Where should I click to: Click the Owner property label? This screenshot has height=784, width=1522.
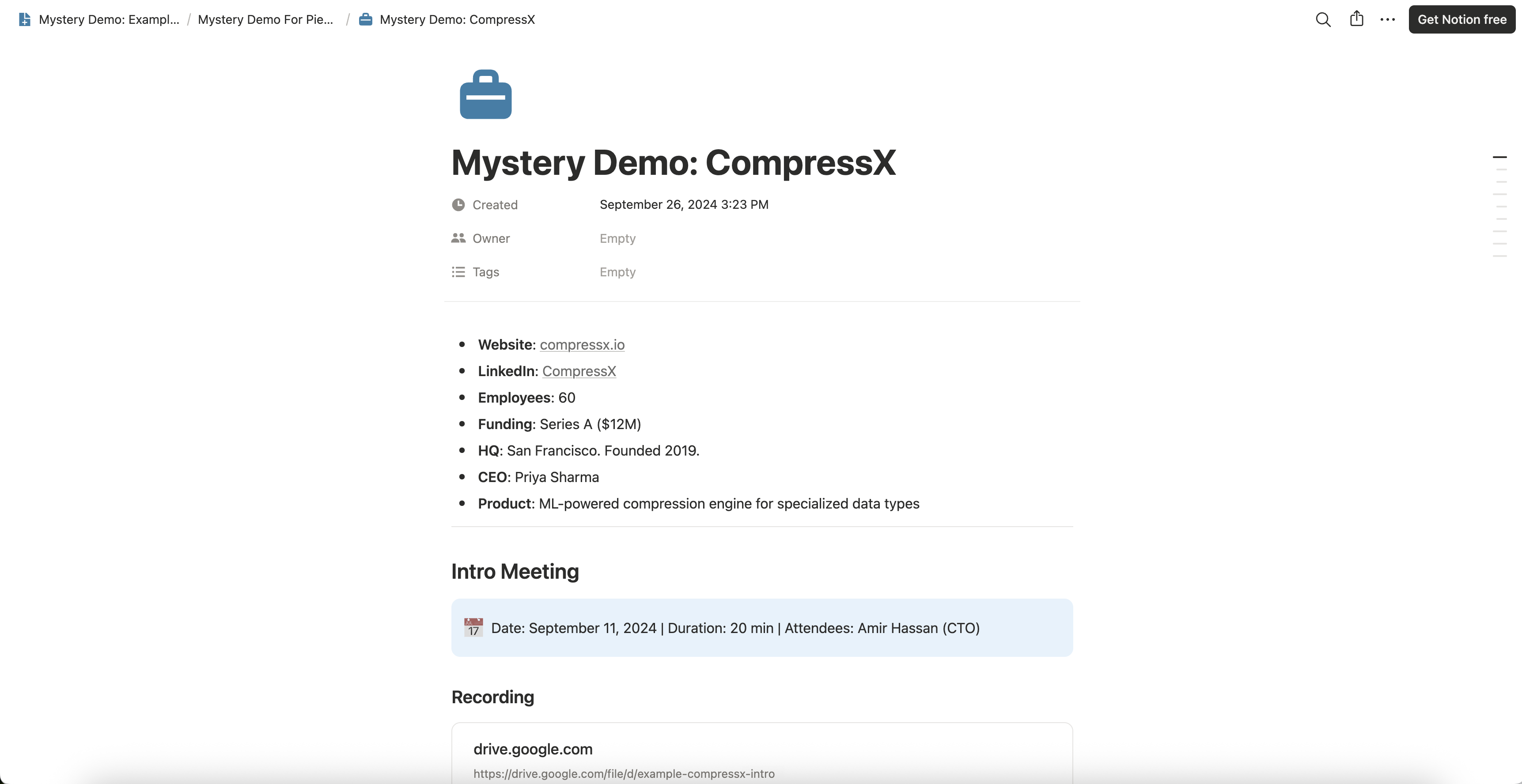pyautogui.click(x=491, y=238)
